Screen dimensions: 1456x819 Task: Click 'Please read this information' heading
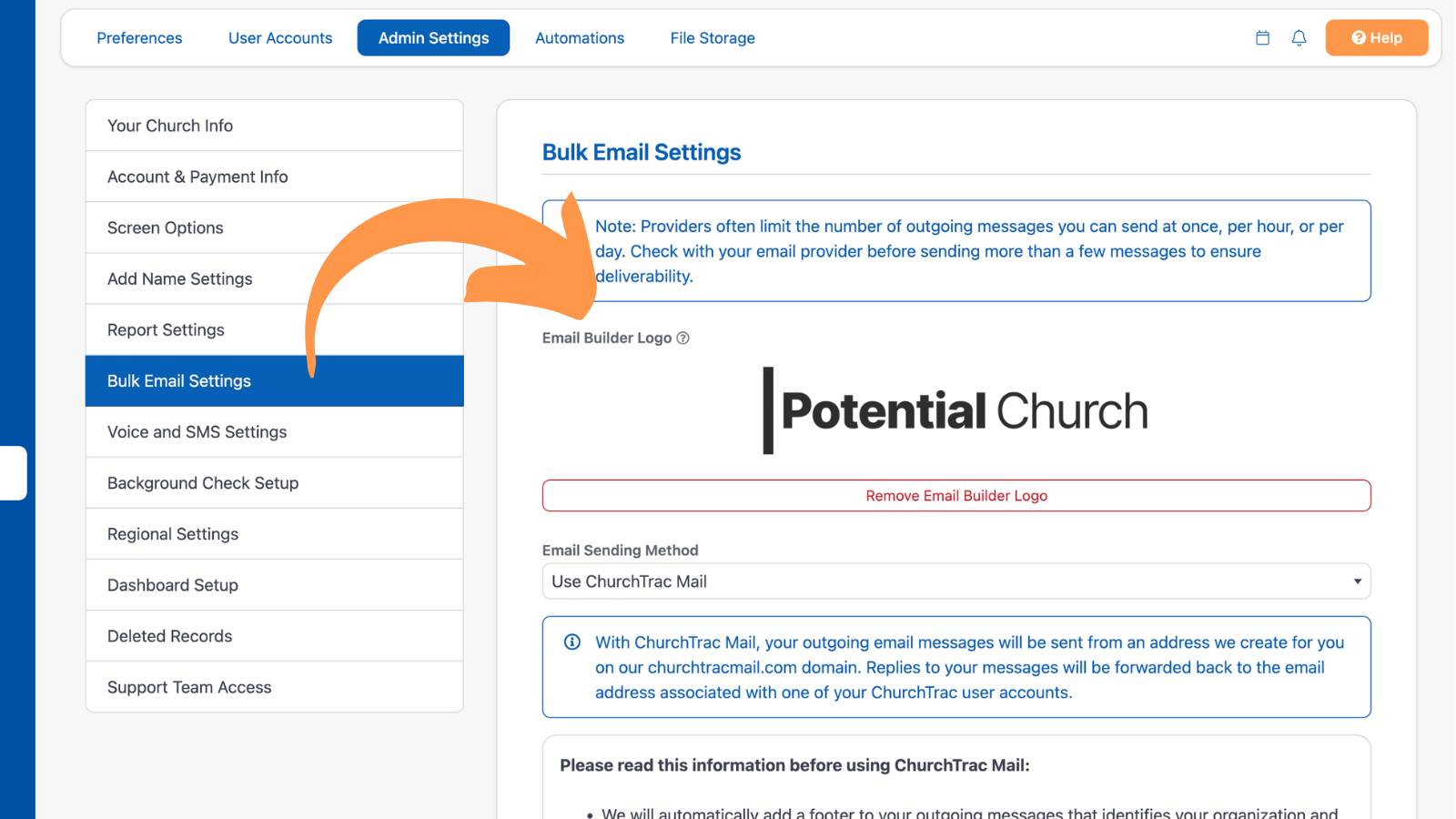coord(794,765)
